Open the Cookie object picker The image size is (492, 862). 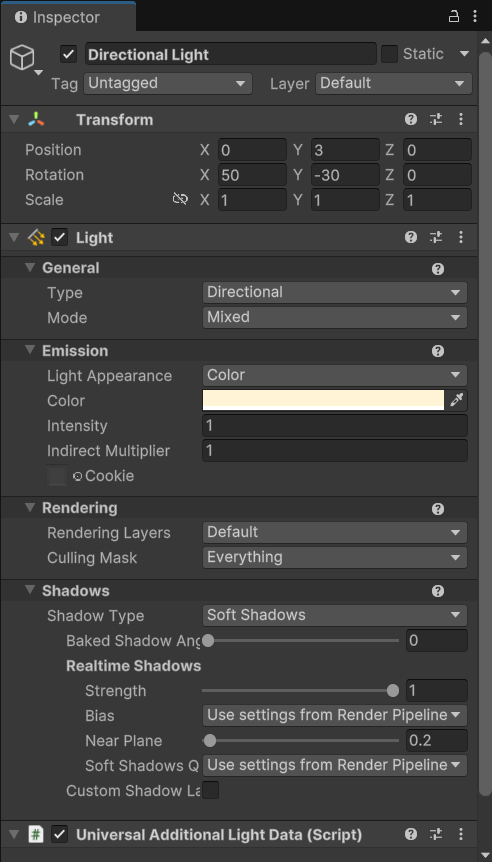[x=78, y=477]
